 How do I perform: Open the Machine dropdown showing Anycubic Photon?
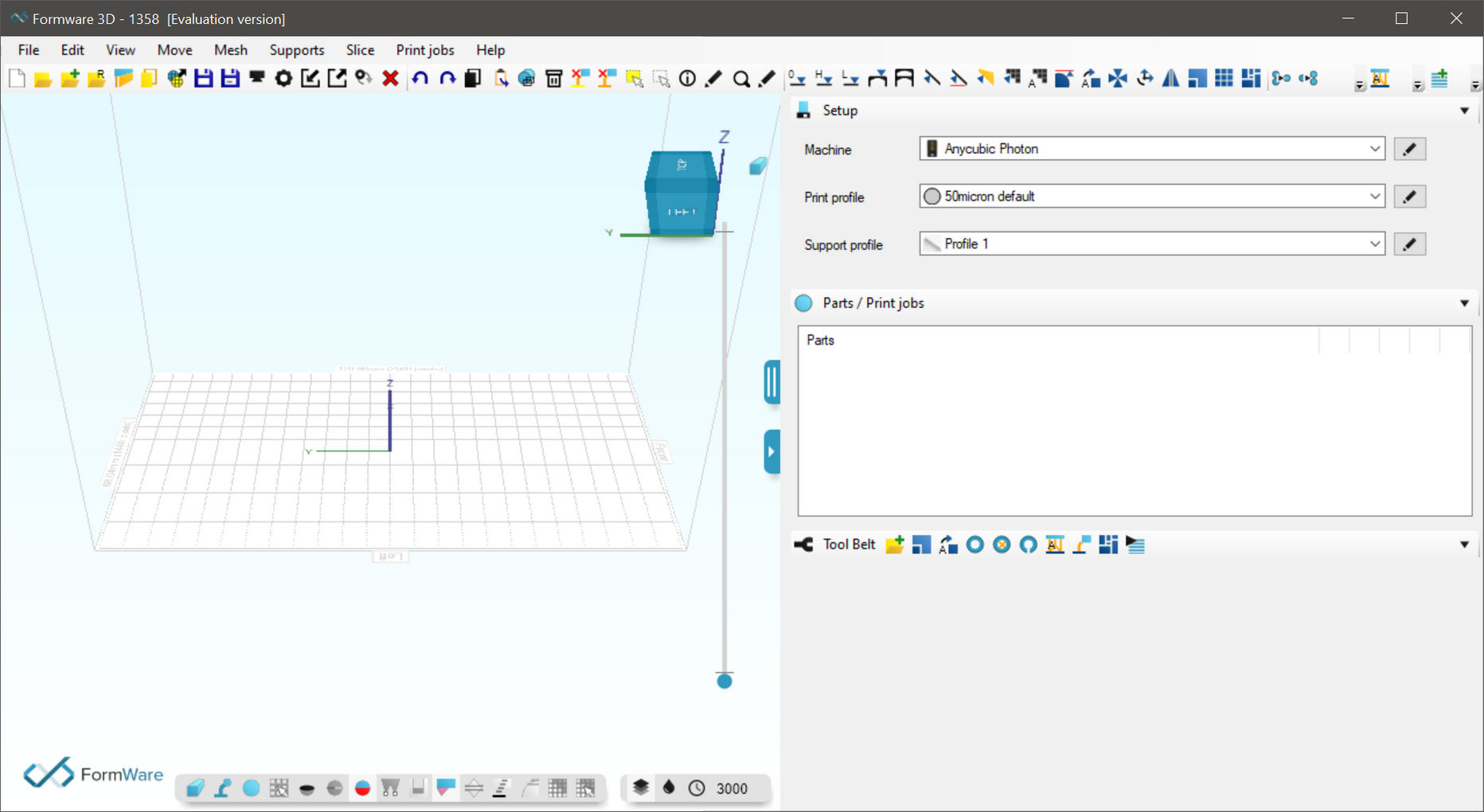tap(1152, 149)
